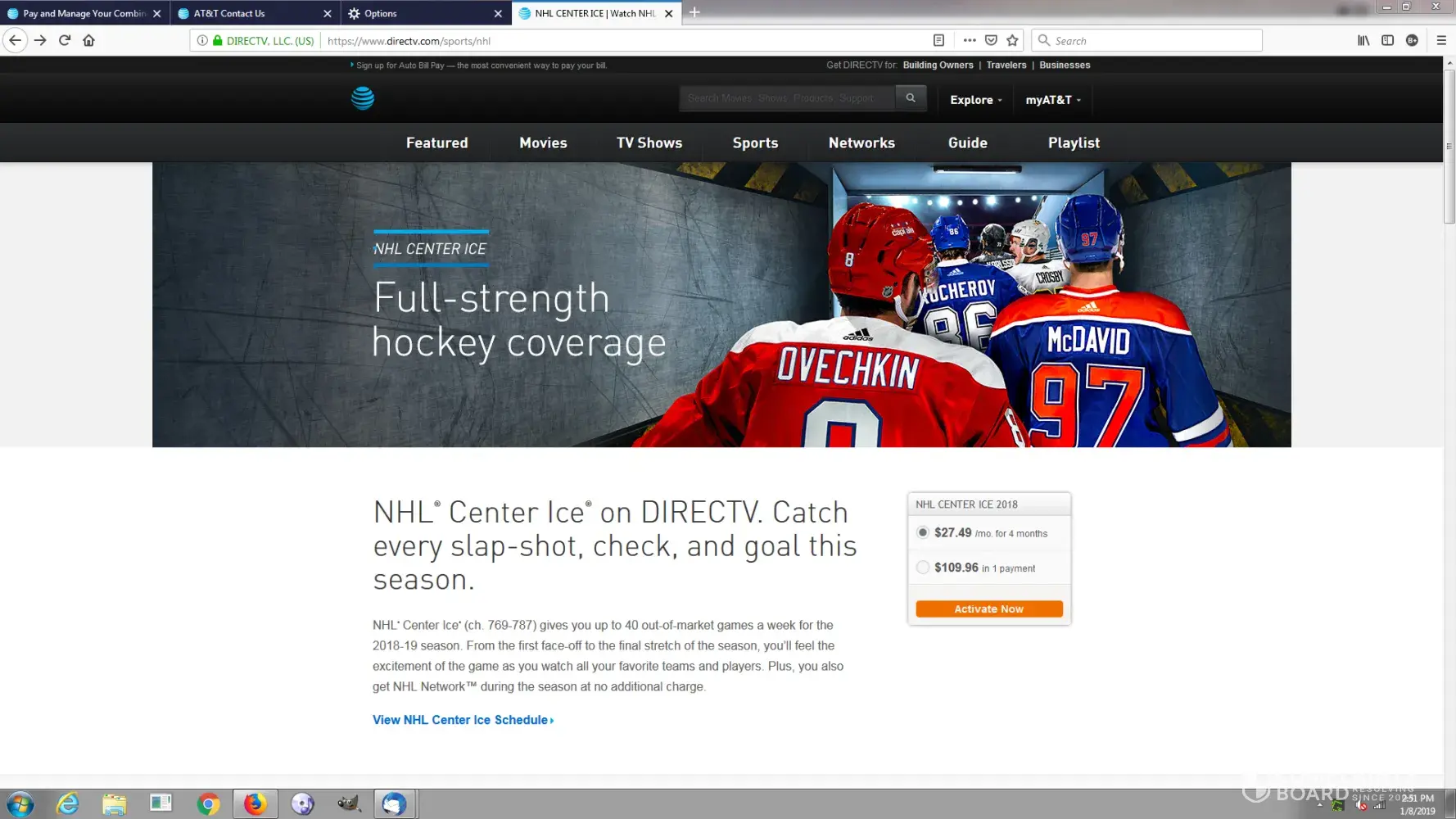Open Firefox Library icon
Screen dimensions: 1456x819
[x=1363, y=40]
